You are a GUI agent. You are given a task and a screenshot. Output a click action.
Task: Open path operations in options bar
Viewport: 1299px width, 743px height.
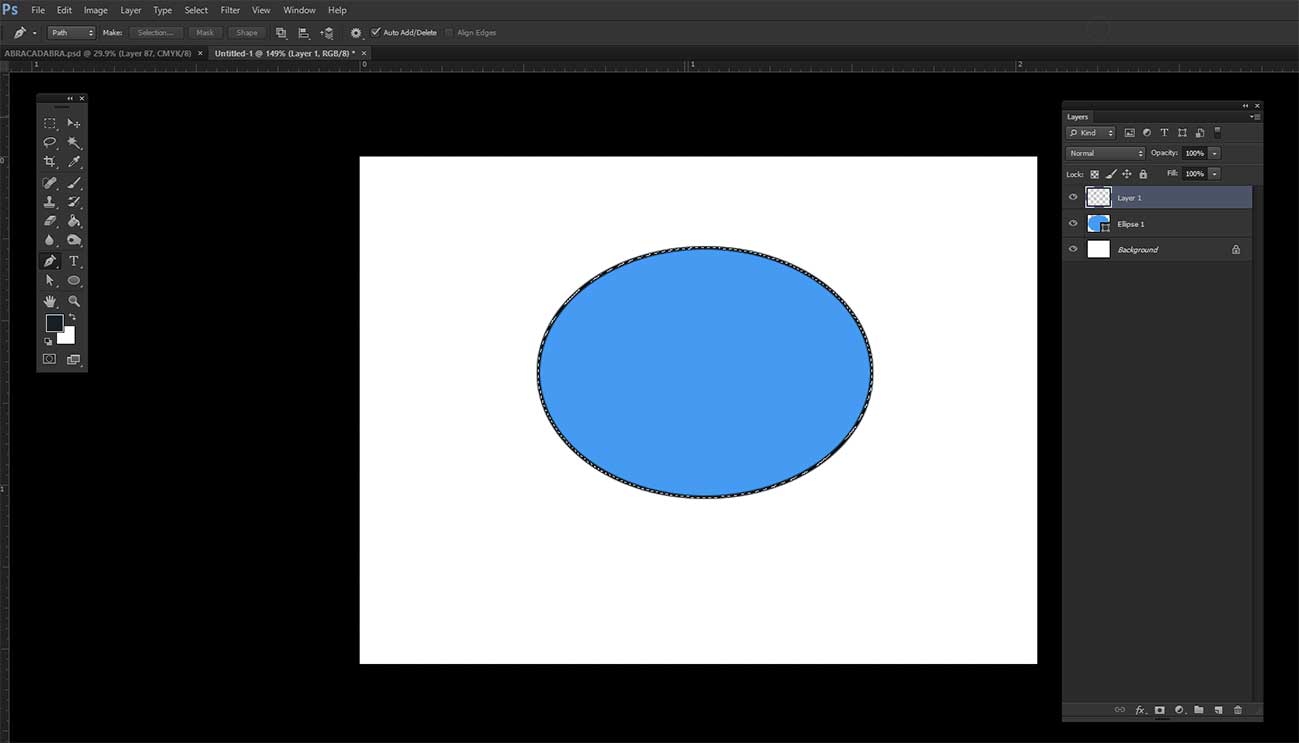281,33
